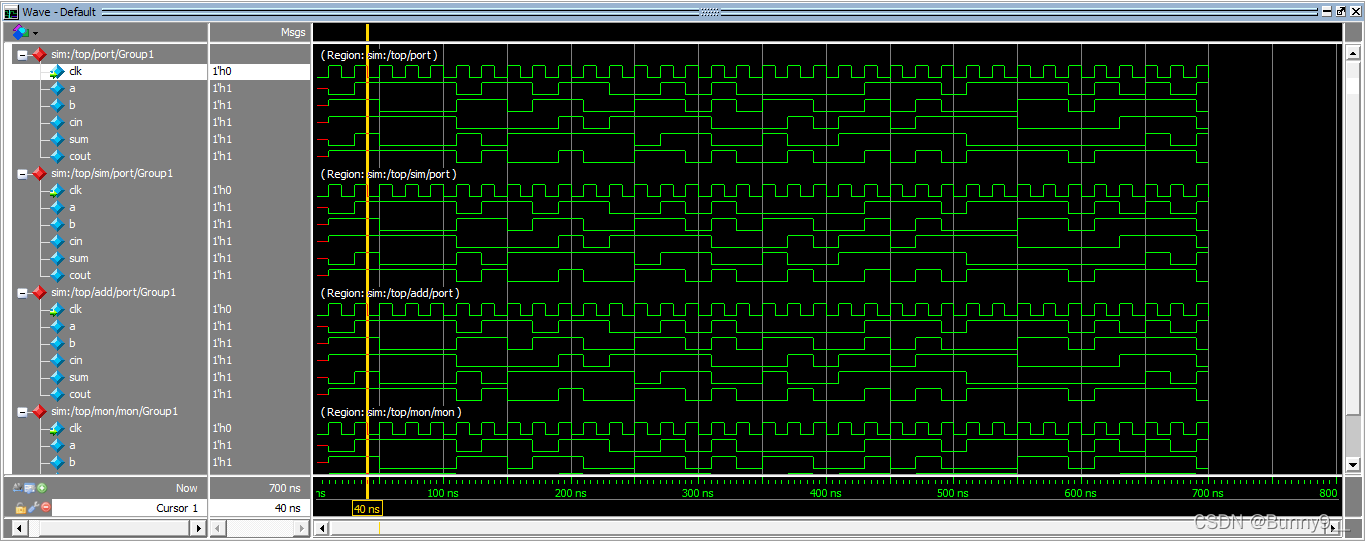Click cout icon under sim:/top/sim/port group

pyautogui.click(x=56, y=275)
